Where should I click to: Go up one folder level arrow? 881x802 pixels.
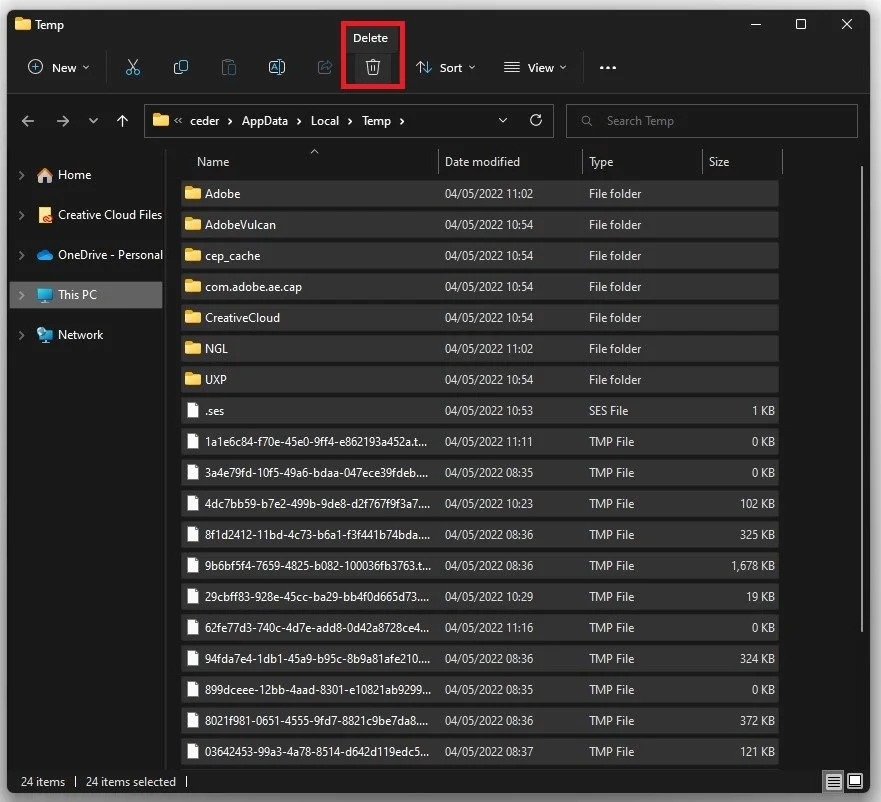click(x=122, y=121)
